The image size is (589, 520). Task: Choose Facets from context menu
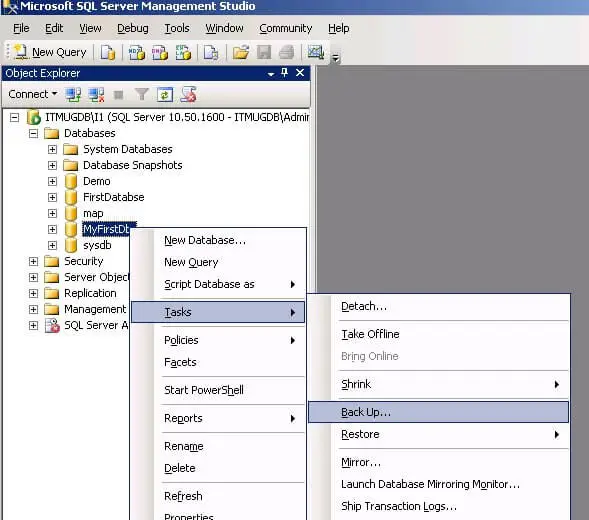point(218,362)
